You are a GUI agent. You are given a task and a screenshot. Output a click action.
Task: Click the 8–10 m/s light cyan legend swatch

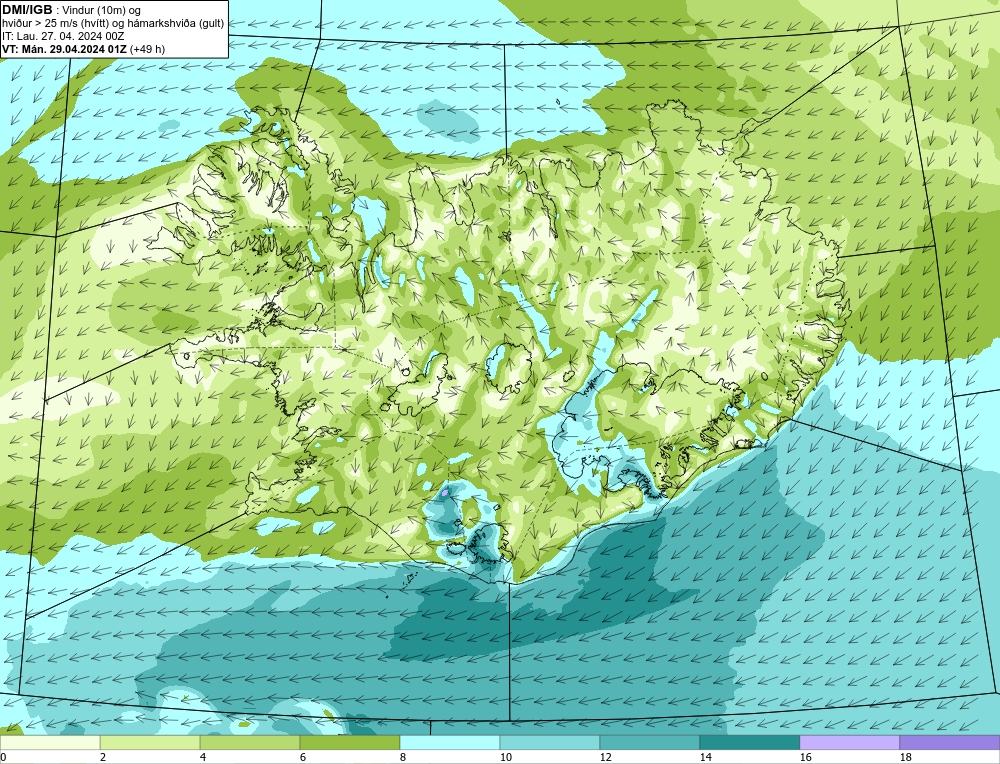click(450, 743)
